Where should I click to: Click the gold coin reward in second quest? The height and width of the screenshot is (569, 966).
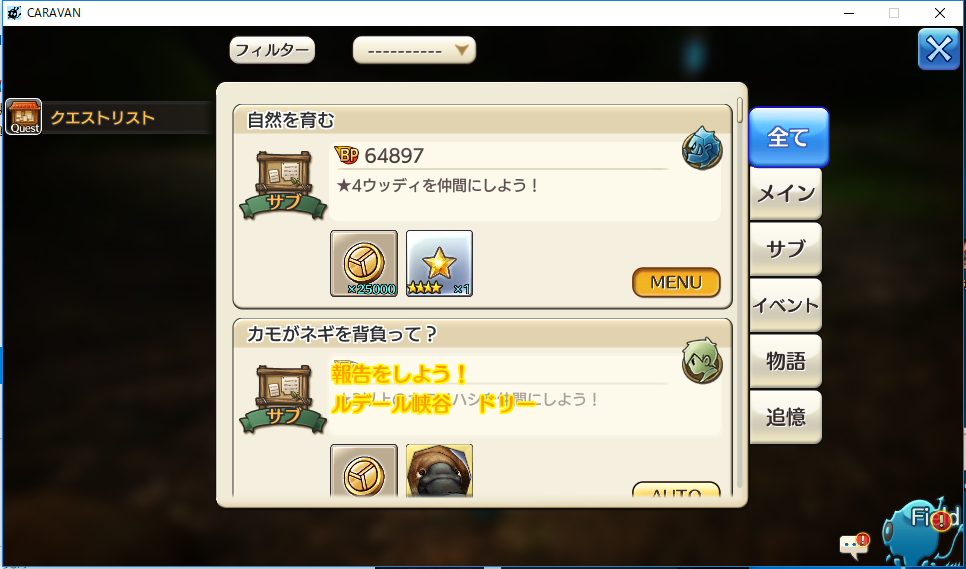tap(364, 470)
